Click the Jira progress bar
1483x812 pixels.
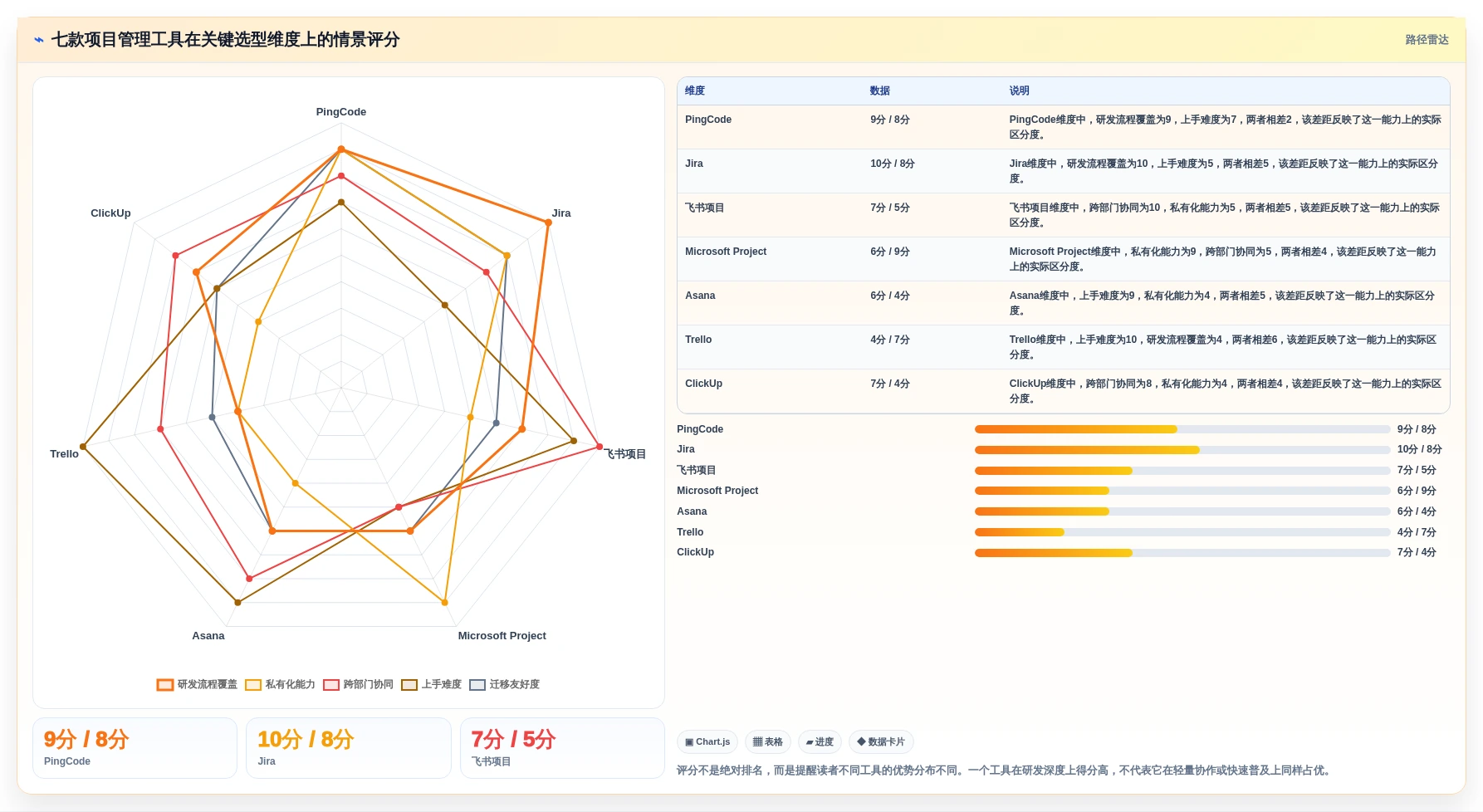coord(1182,450)
